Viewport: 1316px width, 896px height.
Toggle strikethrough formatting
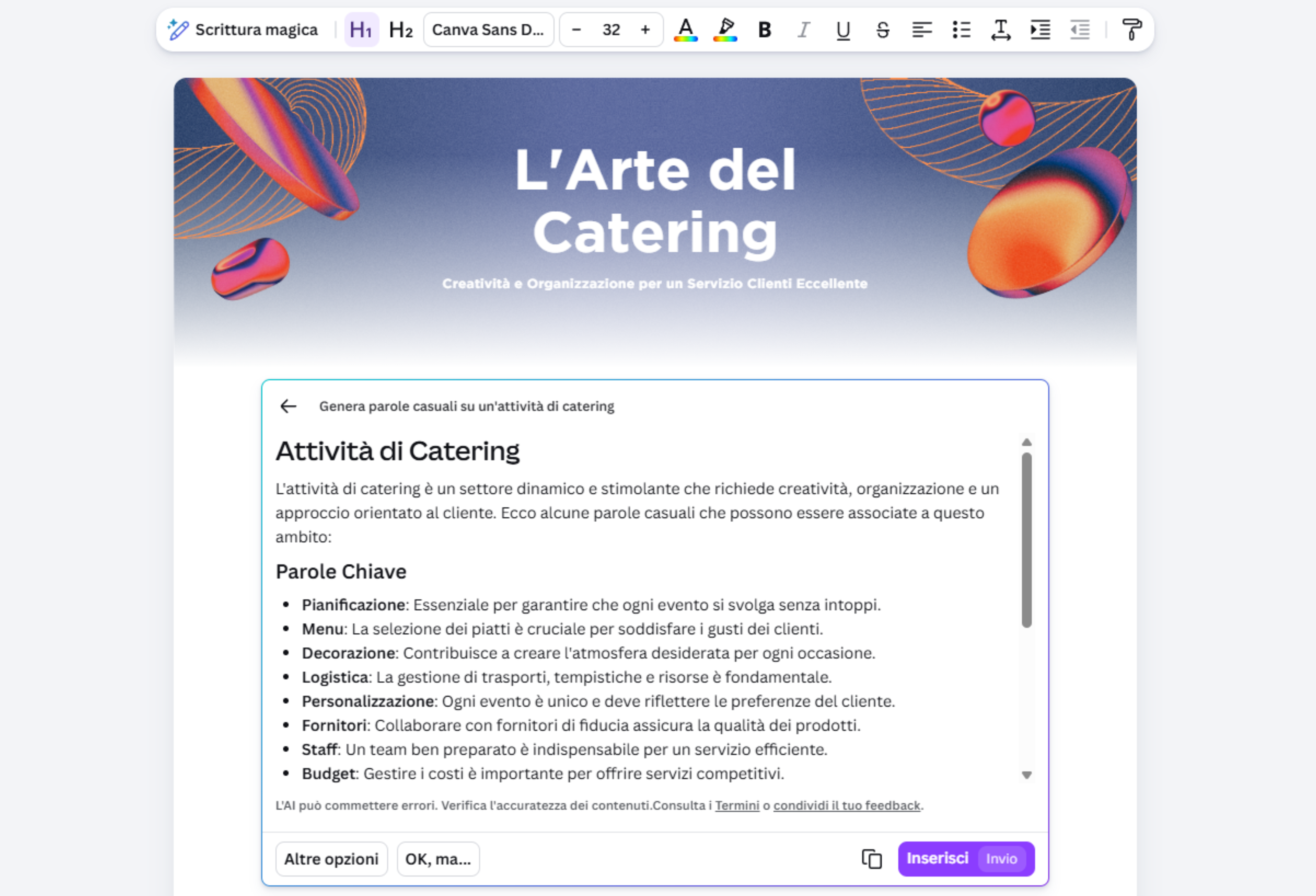click(x=882, y=30)
